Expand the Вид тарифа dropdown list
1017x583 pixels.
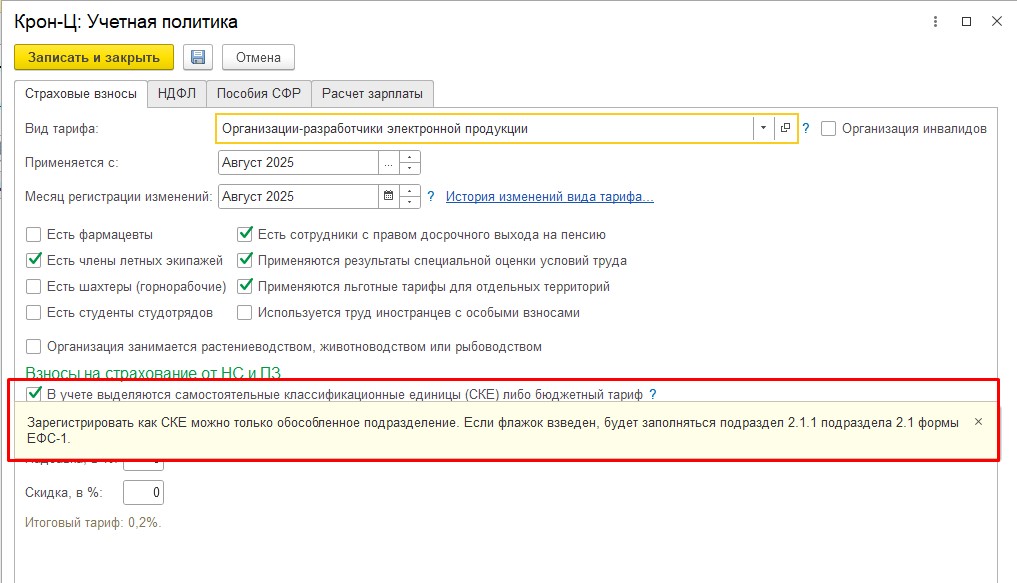[x=763, y=128]
